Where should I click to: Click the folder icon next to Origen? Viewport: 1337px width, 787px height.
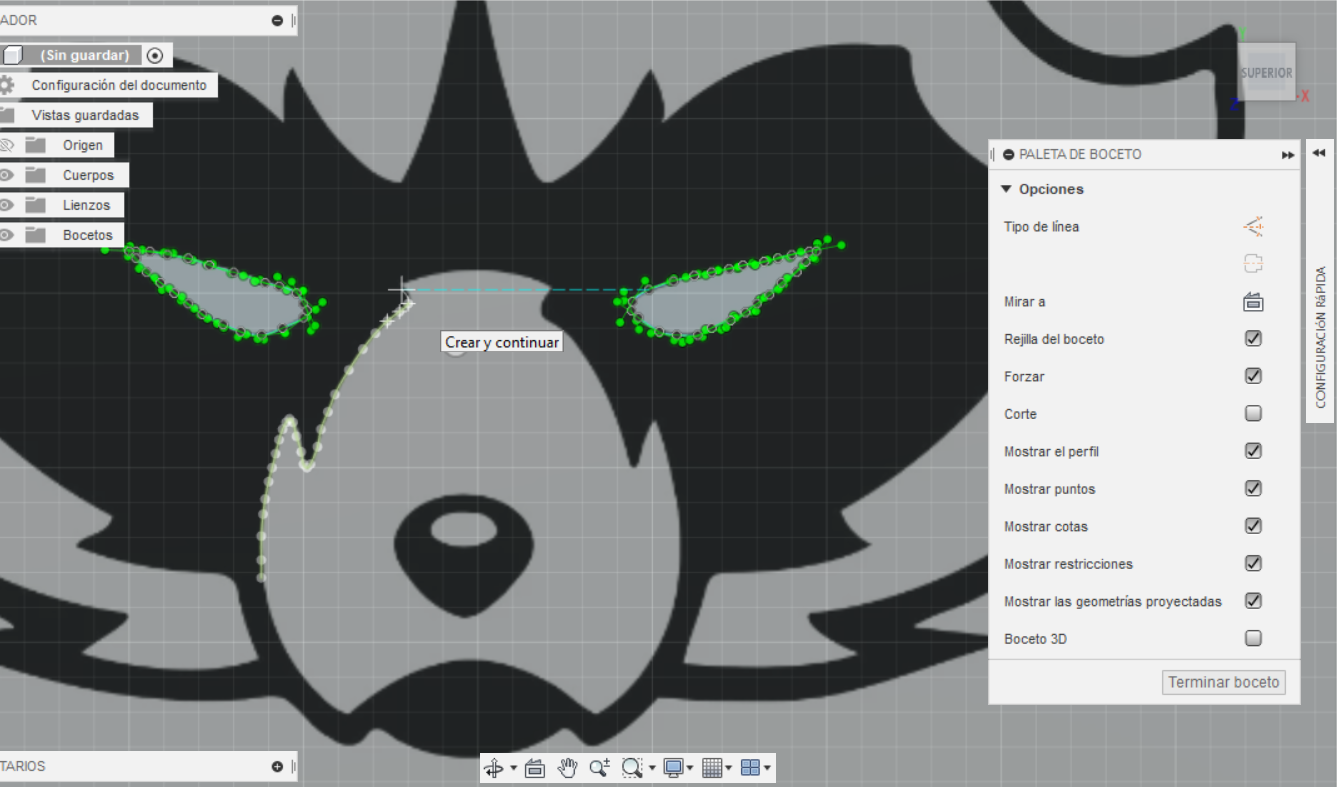pos(36,145)
